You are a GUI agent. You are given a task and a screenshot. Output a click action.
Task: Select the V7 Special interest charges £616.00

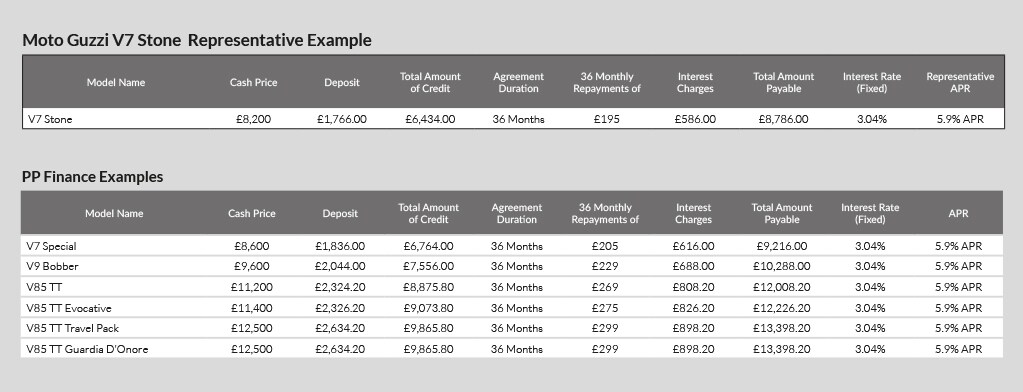[693, 247]
